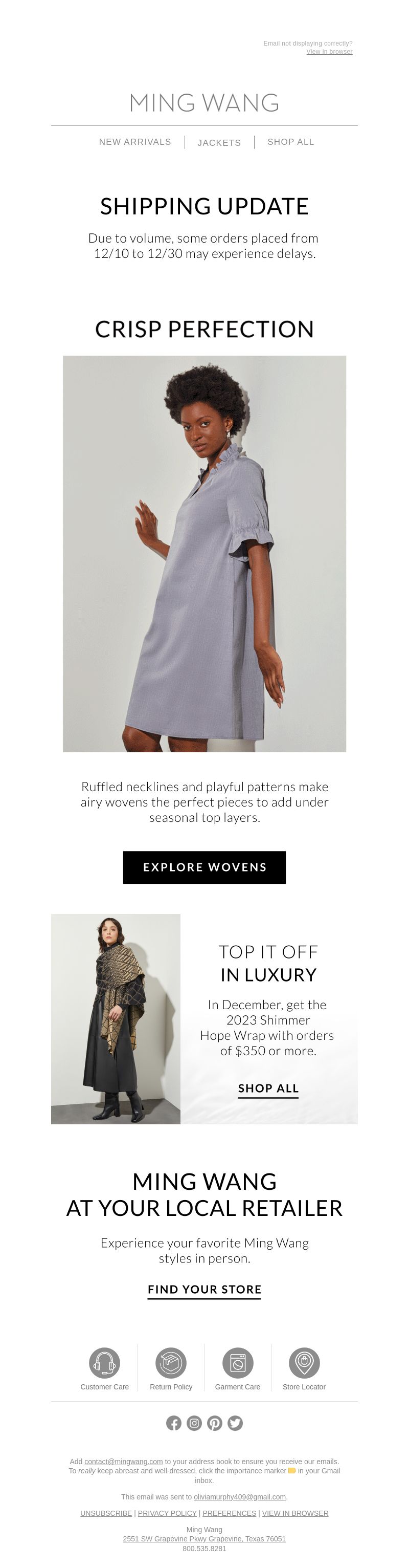Open the Customer Care headset icon
Viewport: 409px width, 1568px height.
104,1362
